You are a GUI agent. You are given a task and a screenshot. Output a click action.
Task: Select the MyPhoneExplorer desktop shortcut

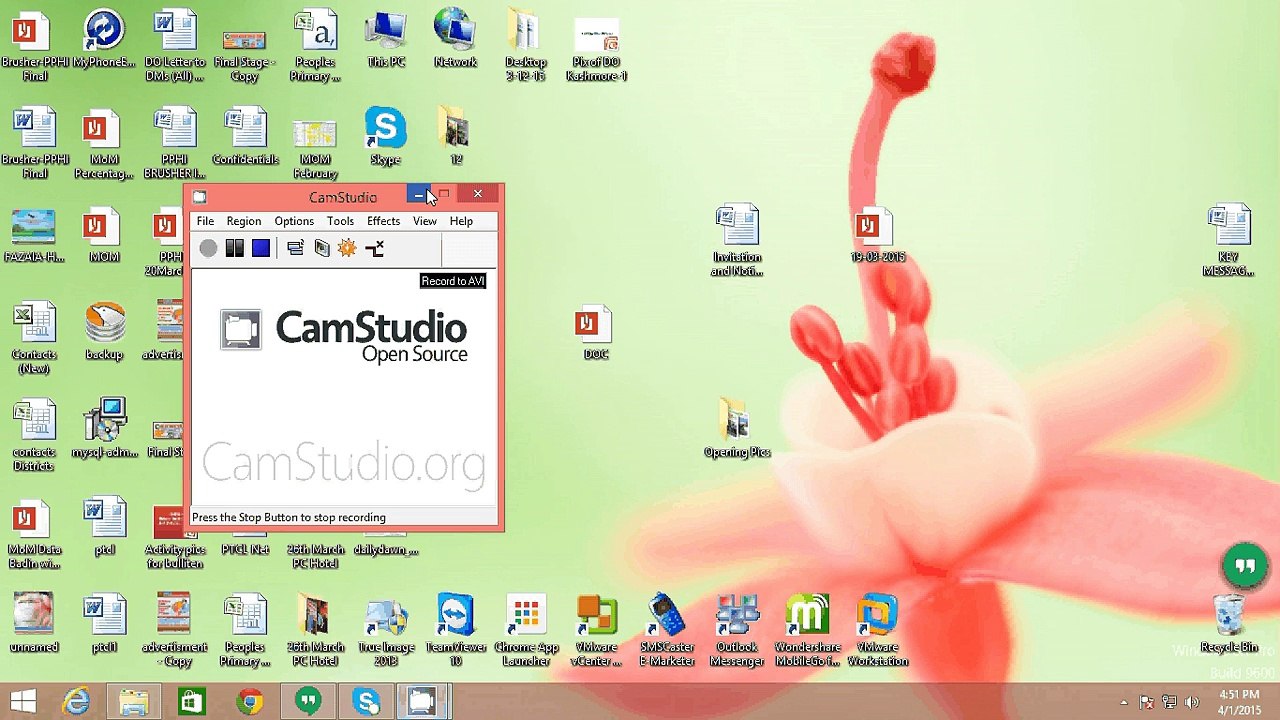click(x=104, y=40)
